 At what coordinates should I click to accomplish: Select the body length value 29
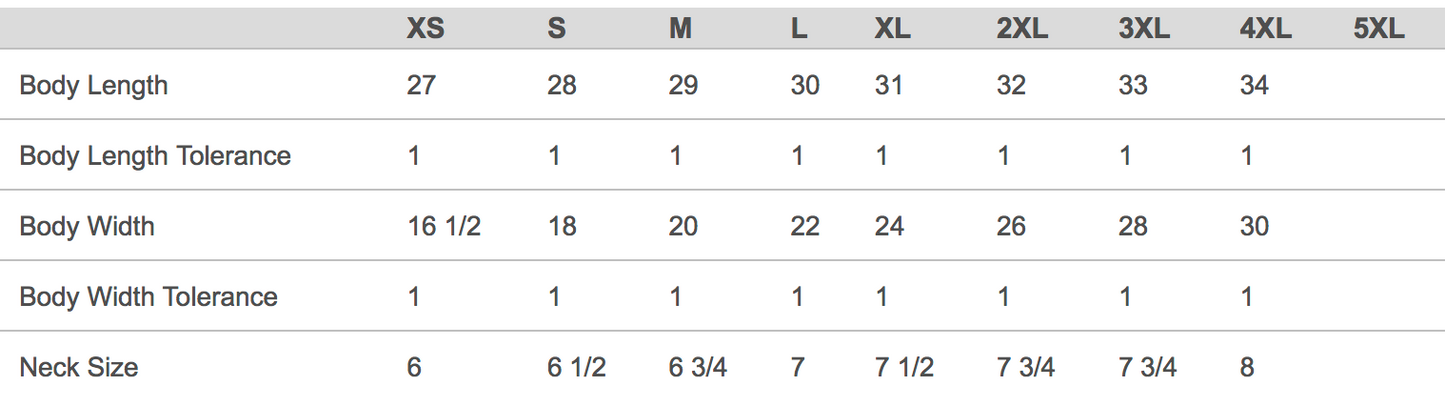pos(683,86)
